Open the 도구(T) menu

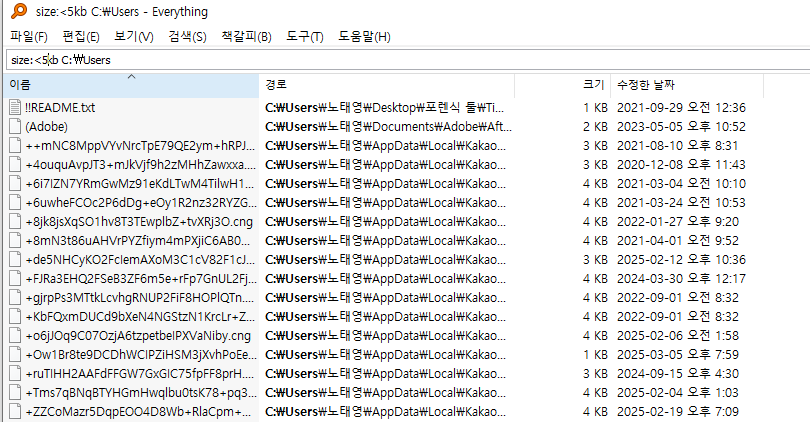coord(305,37)
